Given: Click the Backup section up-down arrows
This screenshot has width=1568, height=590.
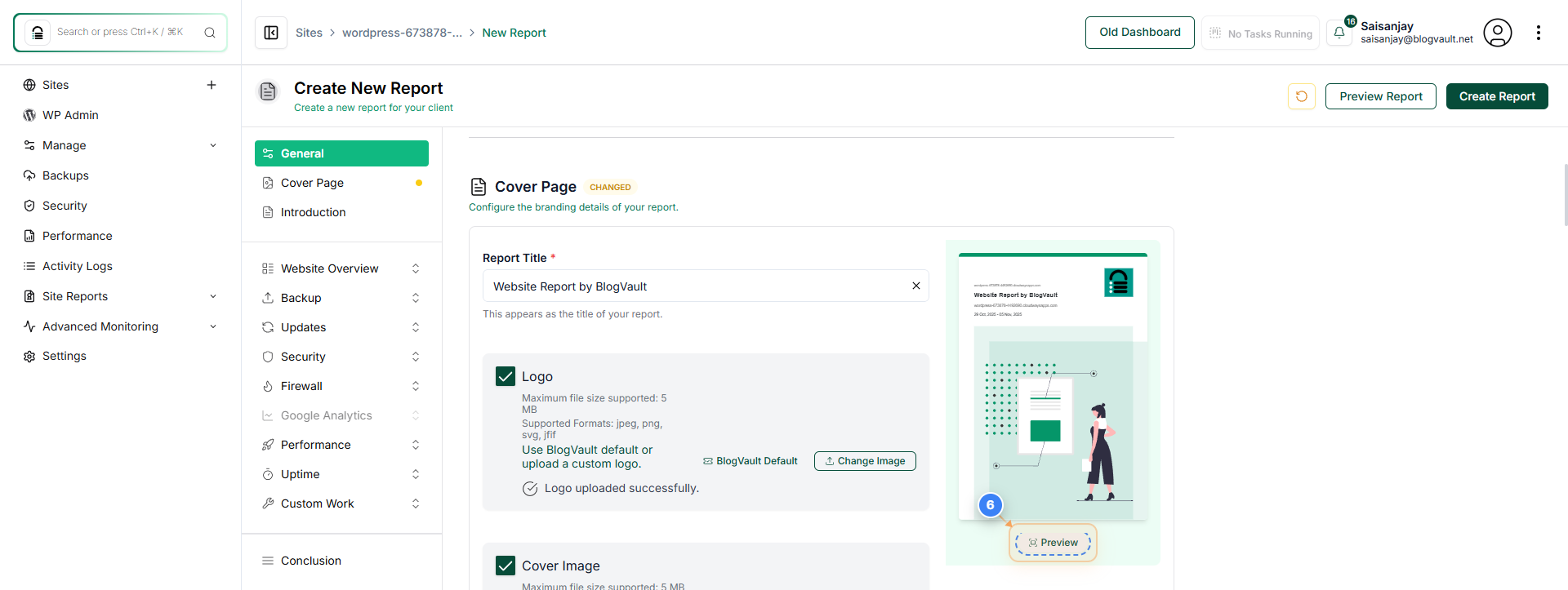Looking at the screenshot, I should coord(416,298).
